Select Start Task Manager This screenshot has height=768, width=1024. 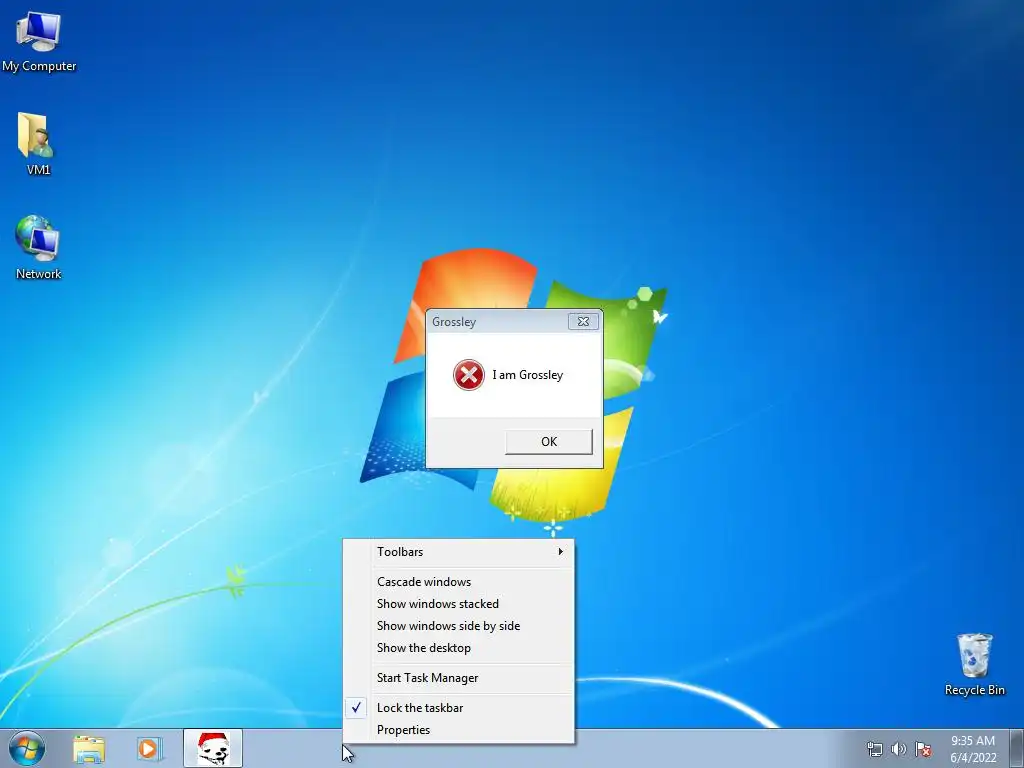pyautogui.click(x=458, y=678)
